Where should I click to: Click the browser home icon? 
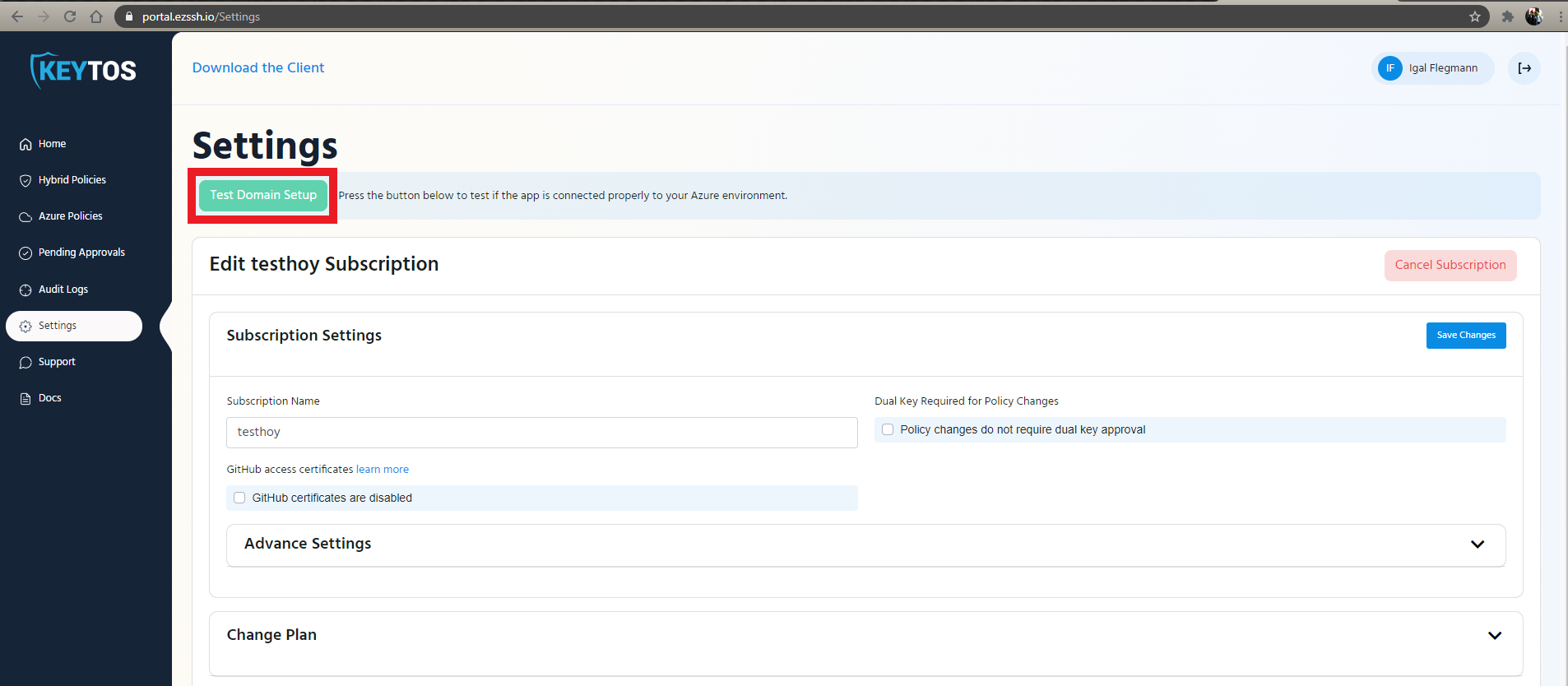coord(96,16)
